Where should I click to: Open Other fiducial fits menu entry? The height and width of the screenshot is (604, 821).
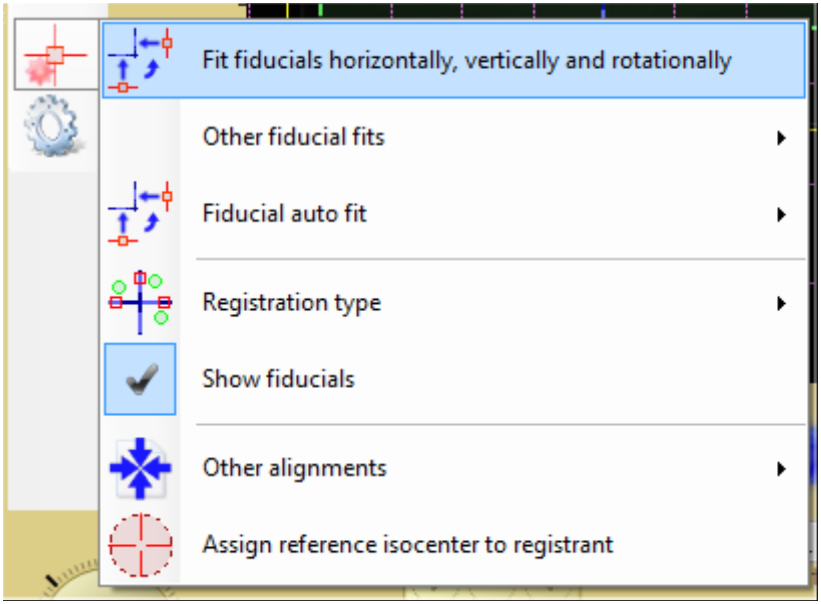pos(454,137)
